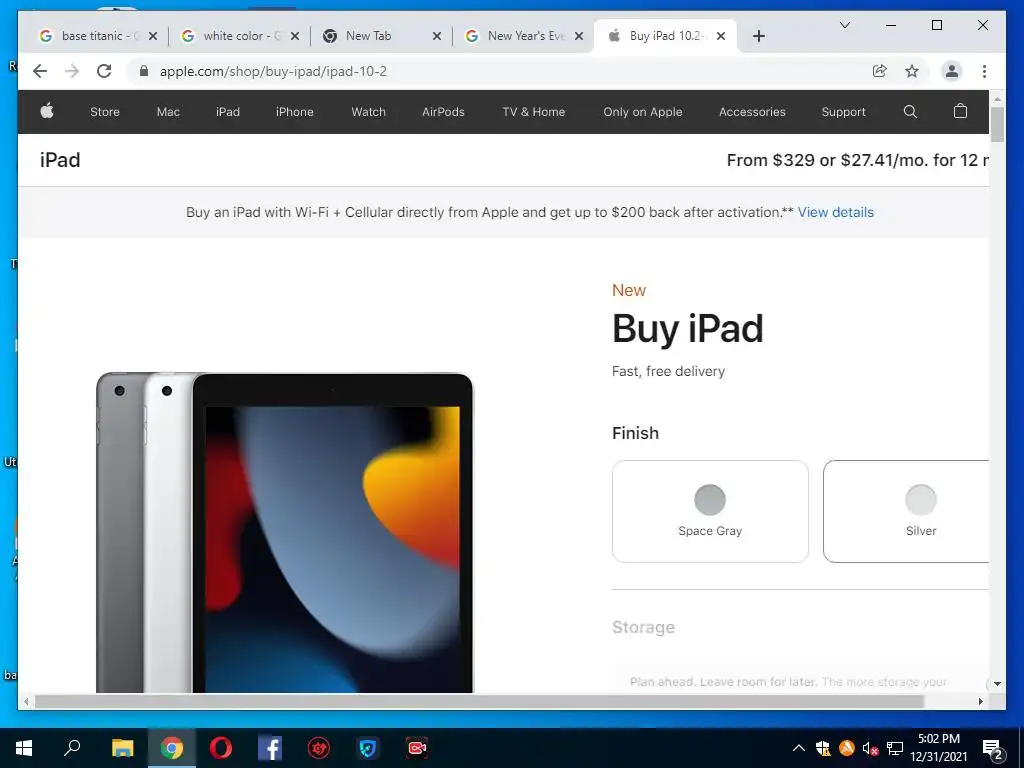Click the Space Gray color swatch circle
The height and width of the screenshot is (768, 1024).
[x=710, y=500]
